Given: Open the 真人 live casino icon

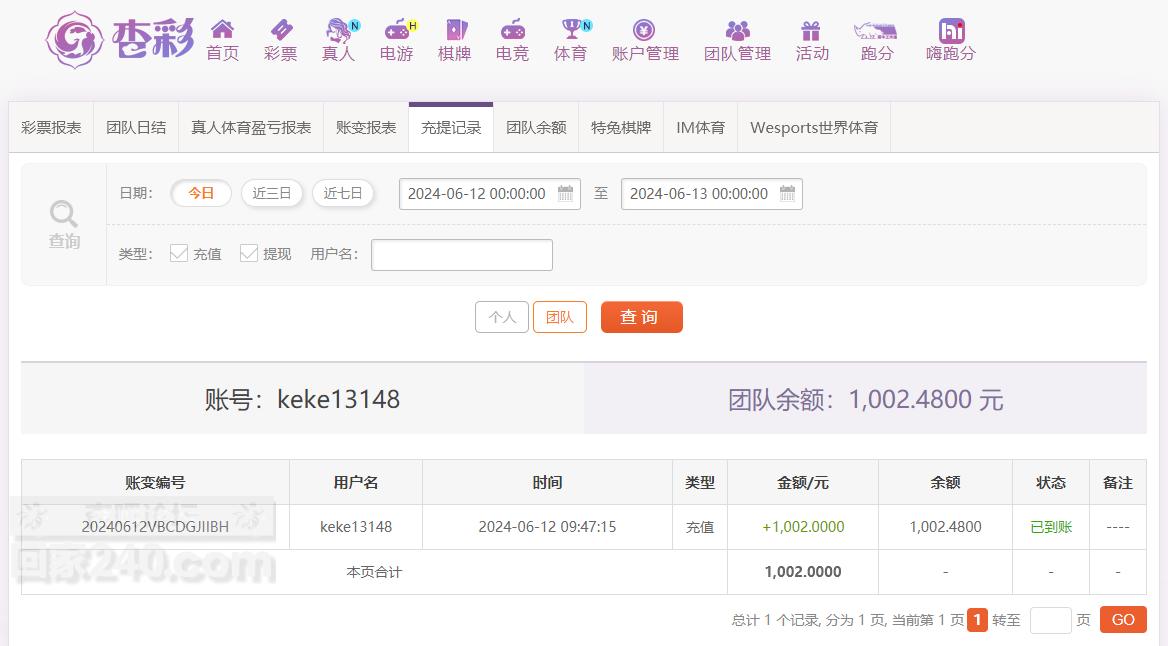Looking at the screenshot, I should tap(338, 30).
